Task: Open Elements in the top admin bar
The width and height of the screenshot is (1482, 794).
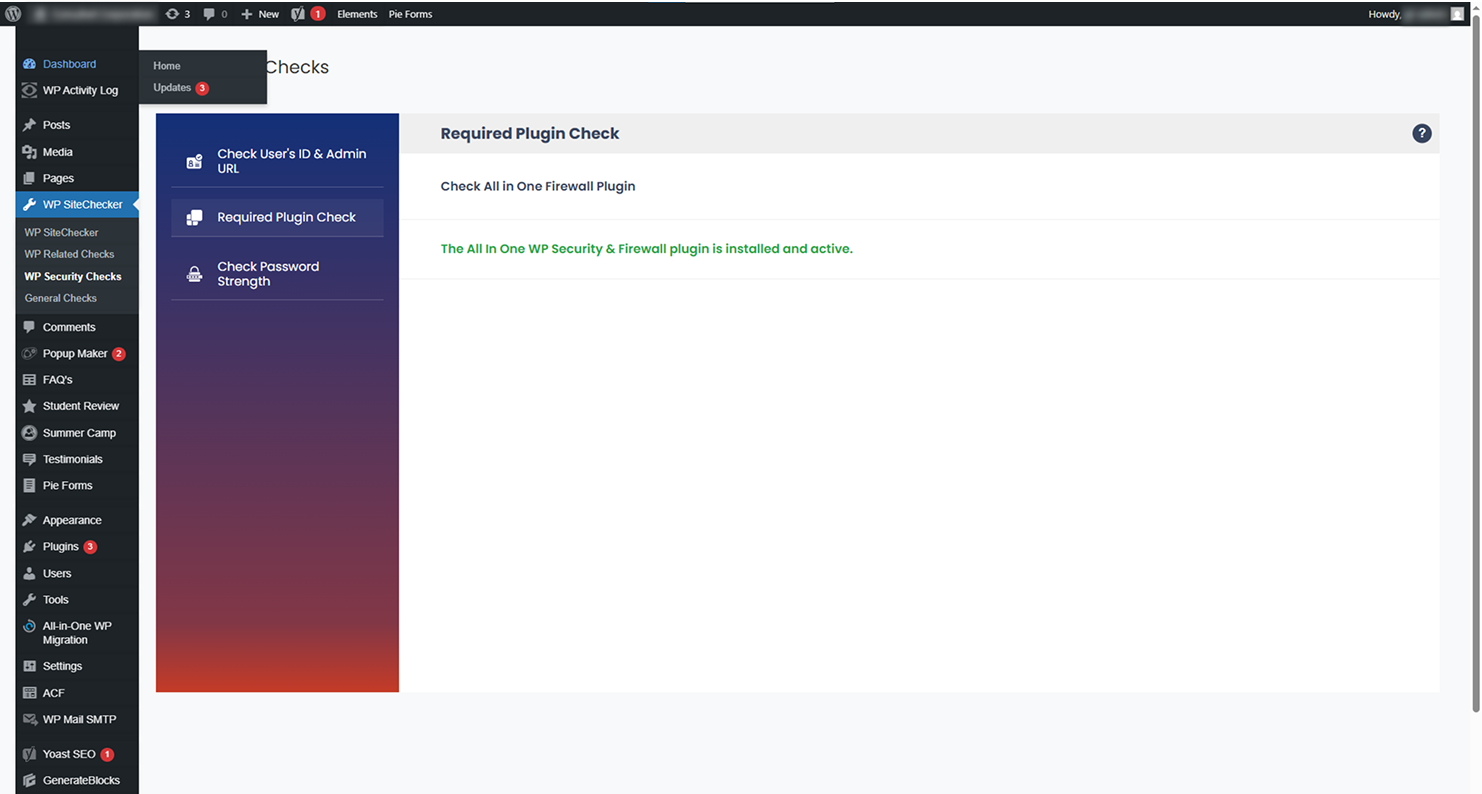Action: coord(357,14)
